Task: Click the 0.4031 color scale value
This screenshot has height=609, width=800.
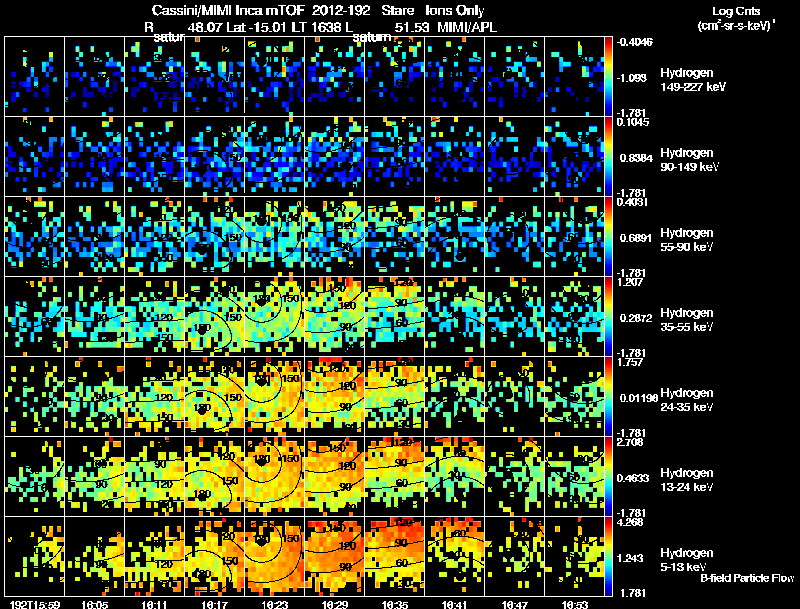Action: coord(632,202)
